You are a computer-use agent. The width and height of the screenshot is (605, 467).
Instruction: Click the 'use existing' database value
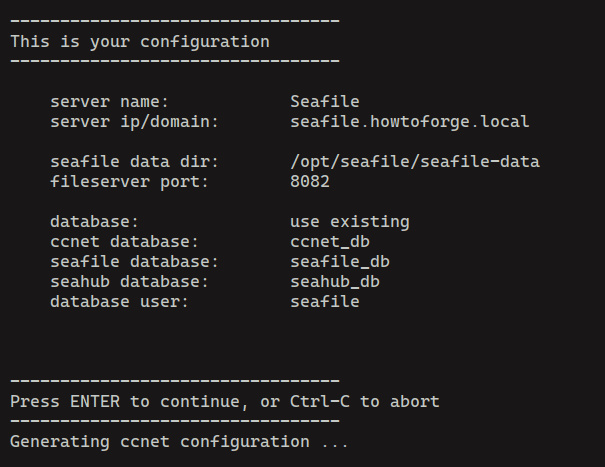[349, 222]
